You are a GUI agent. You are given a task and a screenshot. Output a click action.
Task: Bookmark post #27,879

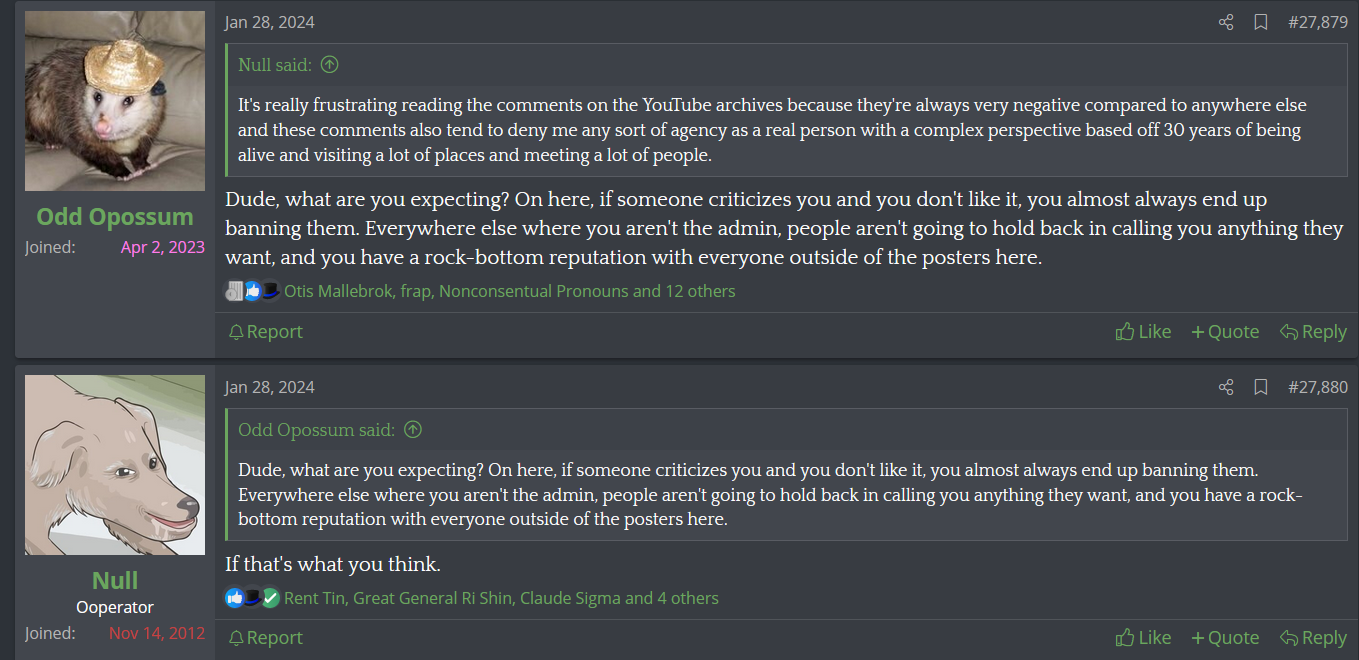(1261, 22)
